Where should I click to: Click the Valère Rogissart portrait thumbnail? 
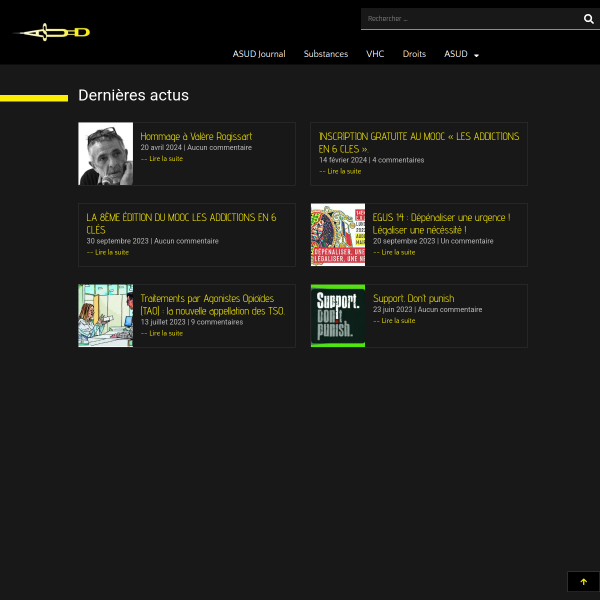click(106, 154)
